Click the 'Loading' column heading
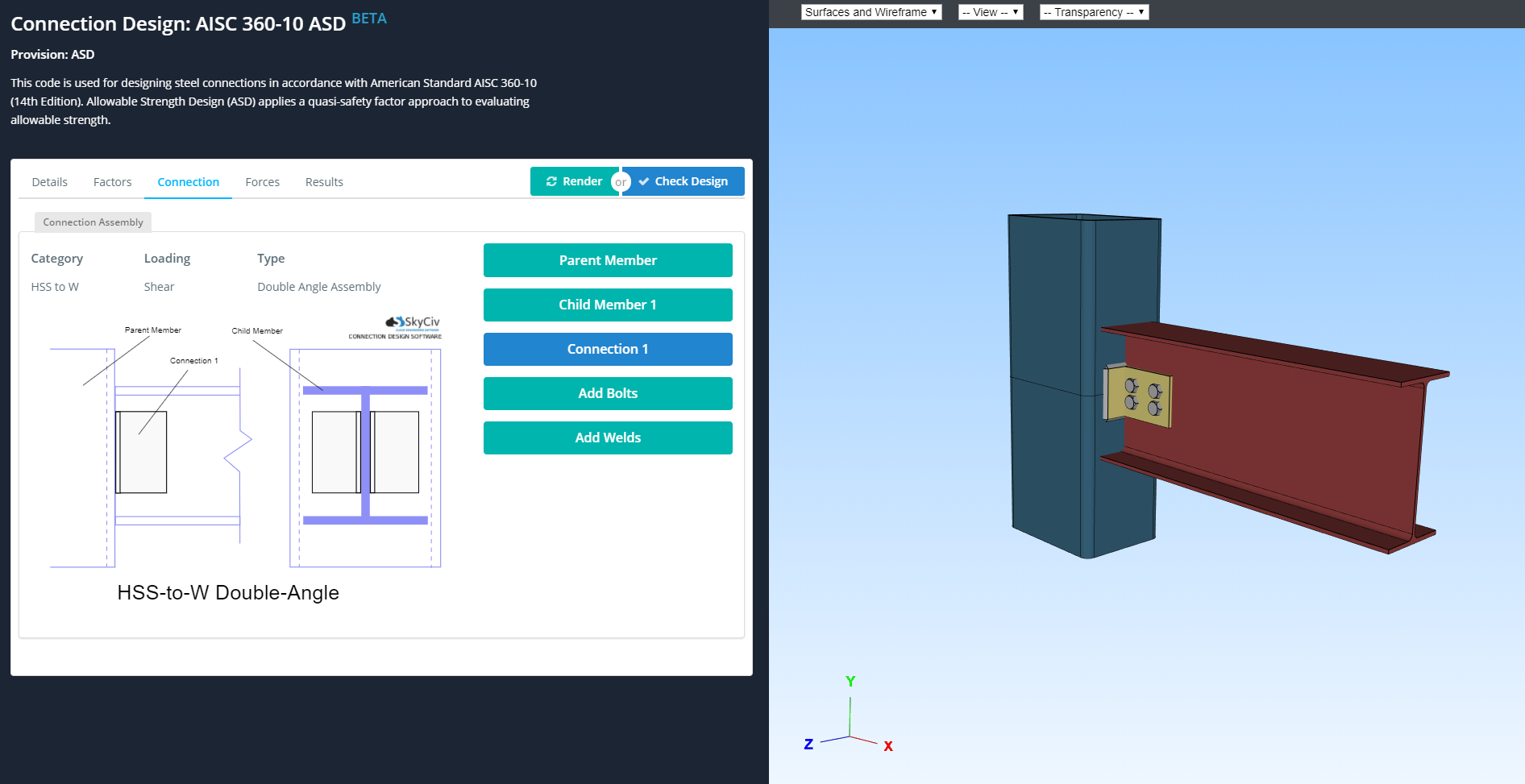The height and width of the screenshot is (784, 1525). pyautogui.click(x=167, y=259)
